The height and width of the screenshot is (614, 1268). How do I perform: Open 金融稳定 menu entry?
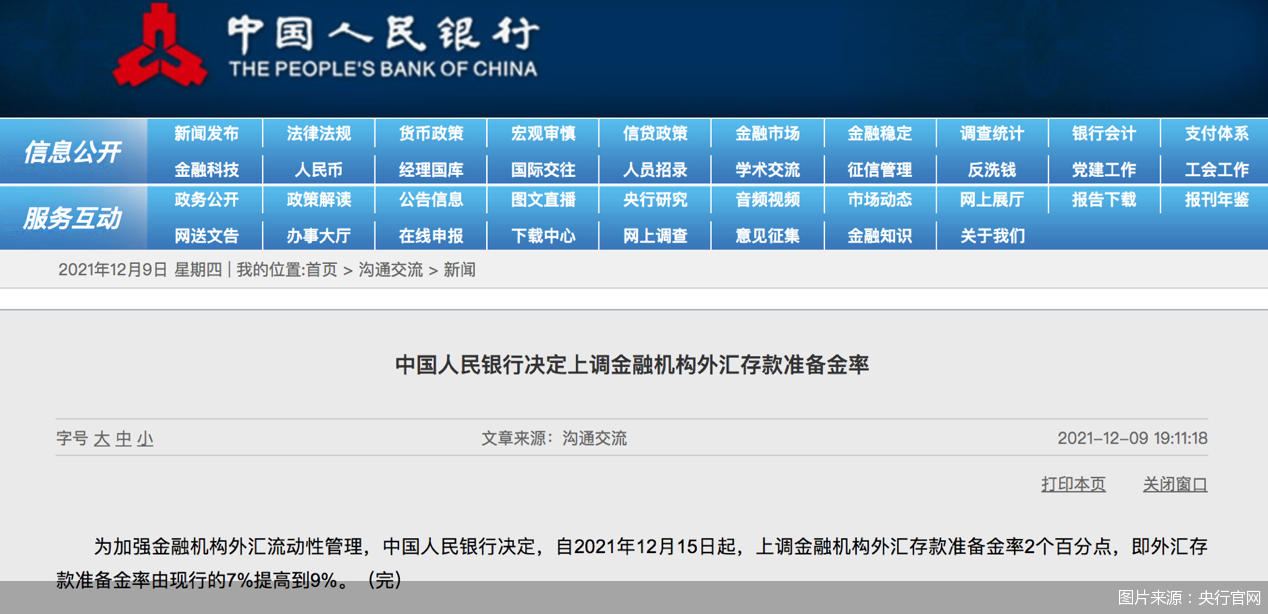tap(880, 134)
